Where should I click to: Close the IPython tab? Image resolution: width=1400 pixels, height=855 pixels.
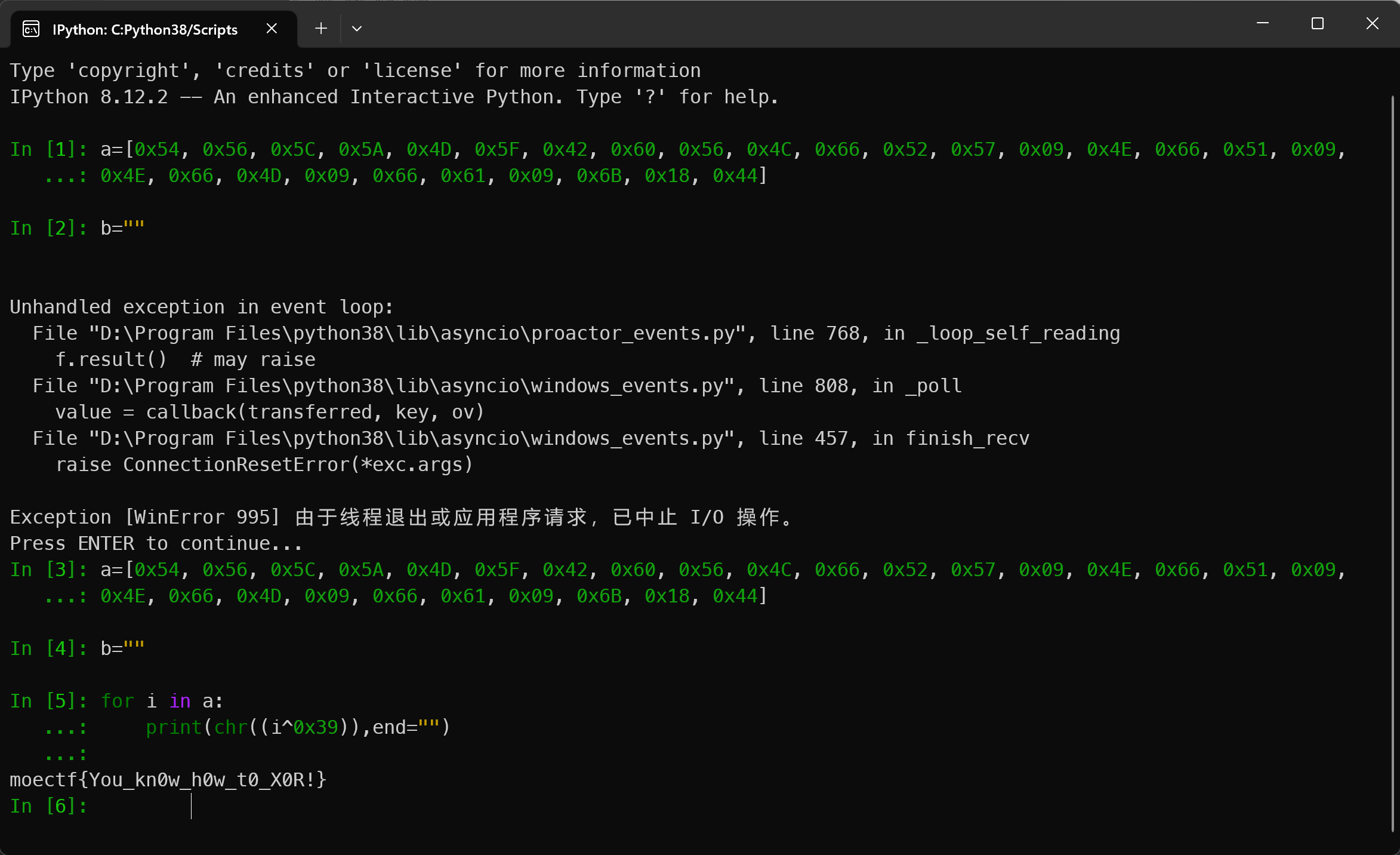coord(272,28)
